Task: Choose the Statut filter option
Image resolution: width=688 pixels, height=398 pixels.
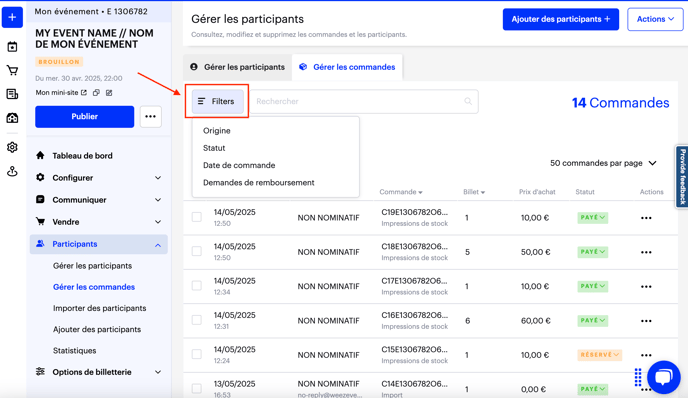Action: [214, 148]
